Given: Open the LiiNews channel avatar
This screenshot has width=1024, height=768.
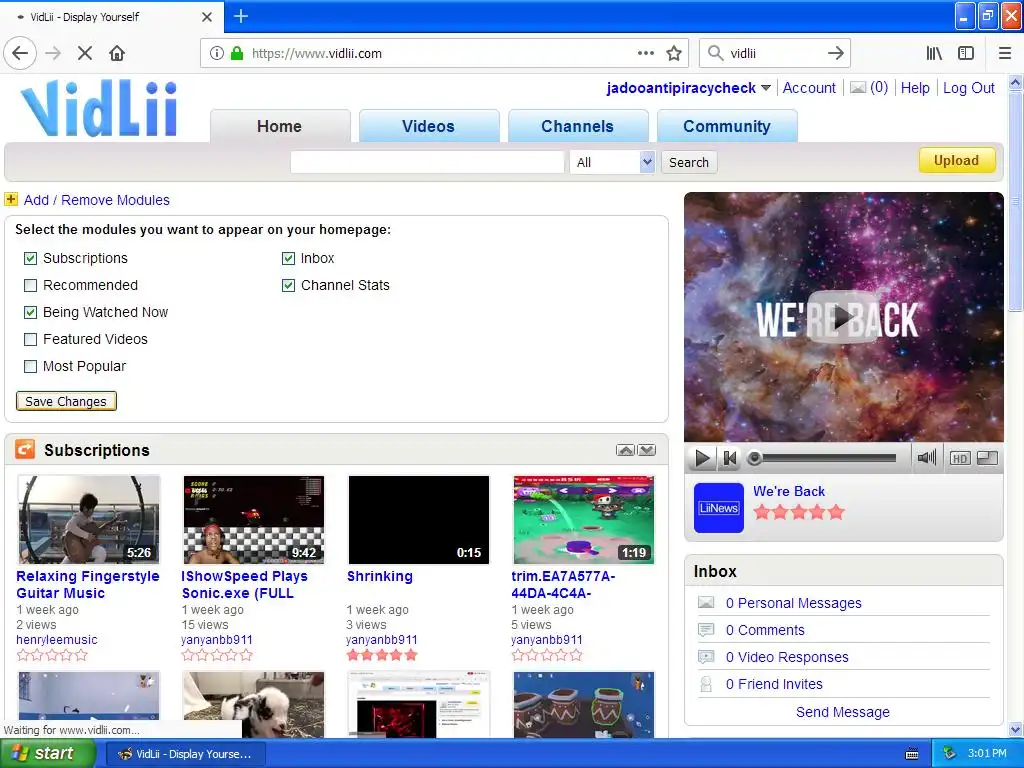Looking at the screenshot, I should coord(718,507).
